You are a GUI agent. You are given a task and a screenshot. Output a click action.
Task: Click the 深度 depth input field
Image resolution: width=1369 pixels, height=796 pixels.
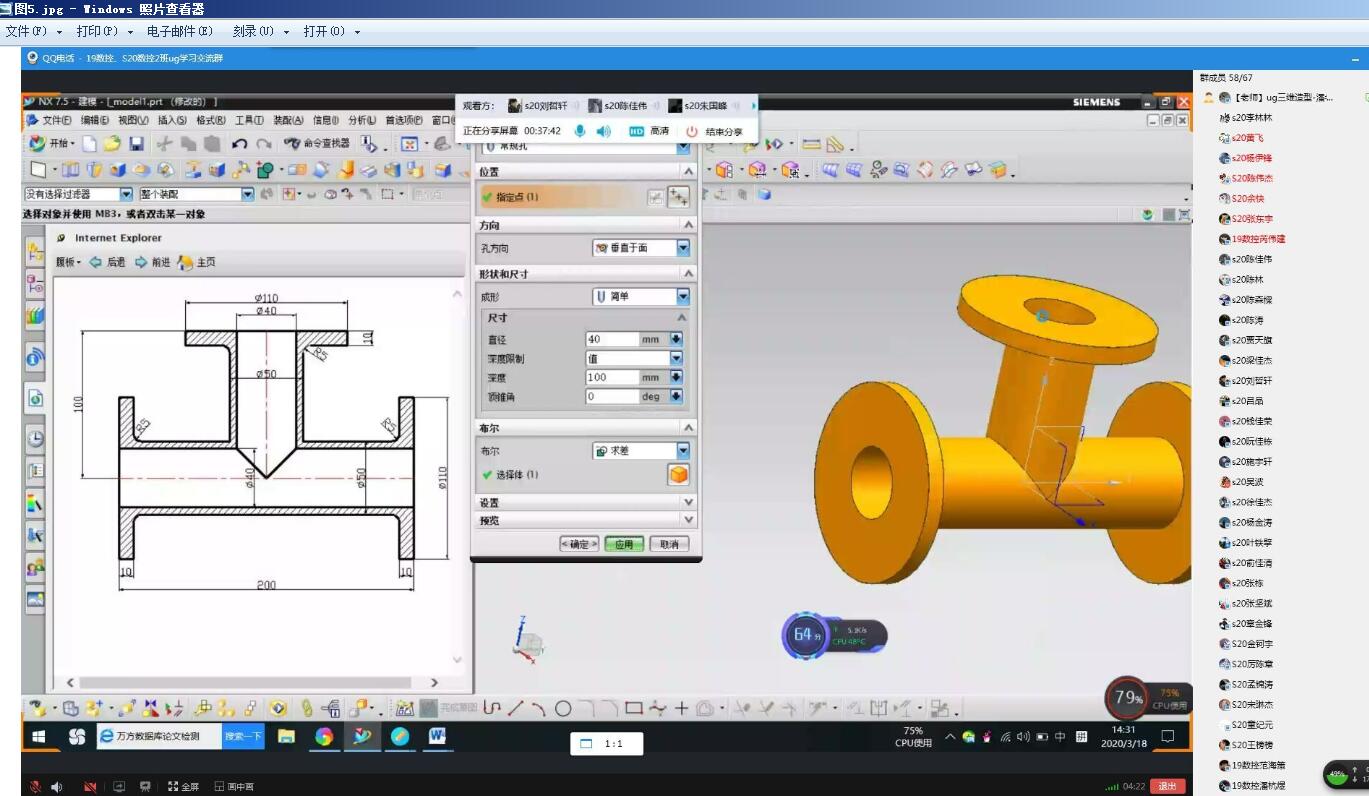(612, 378)
